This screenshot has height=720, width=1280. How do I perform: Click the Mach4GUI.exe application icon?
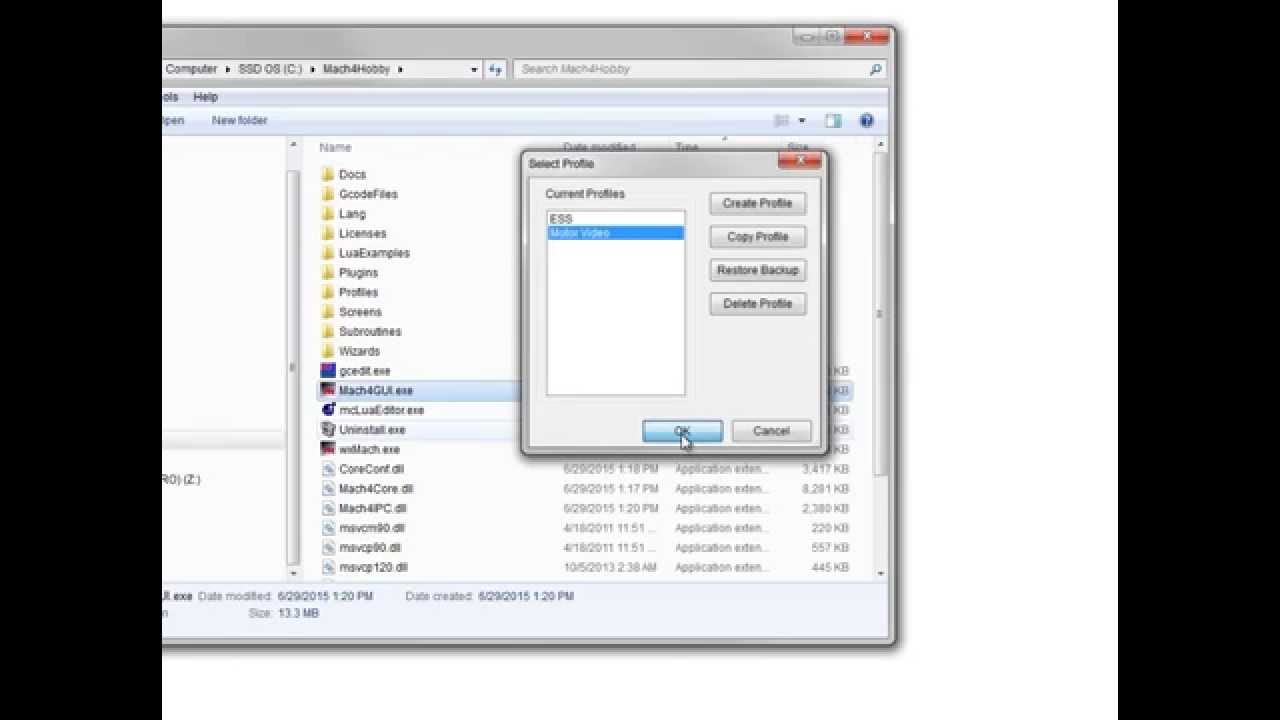click(x=327, y=390)
